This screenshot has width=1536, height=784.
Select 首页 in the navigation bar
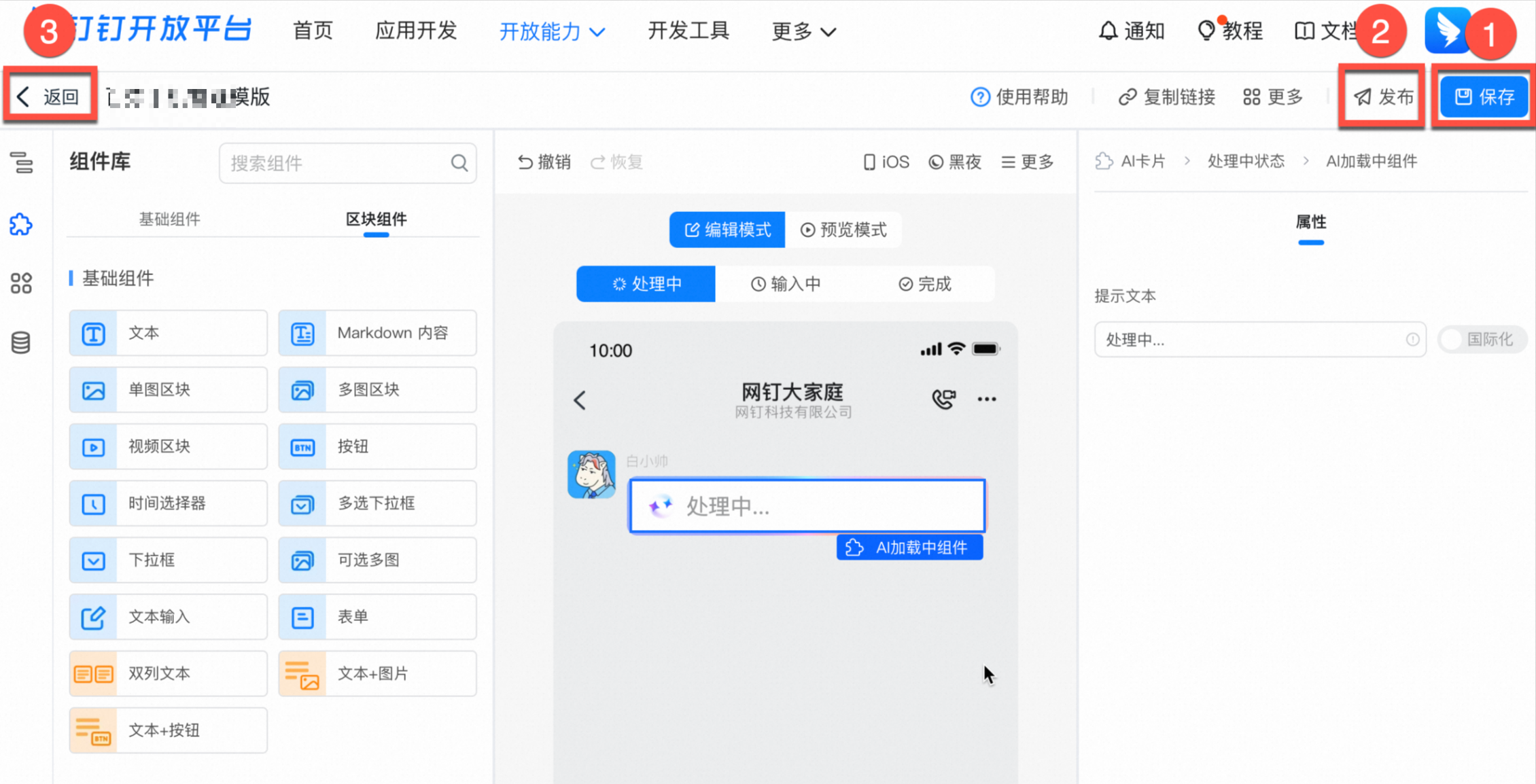click(x=312, y=31)
